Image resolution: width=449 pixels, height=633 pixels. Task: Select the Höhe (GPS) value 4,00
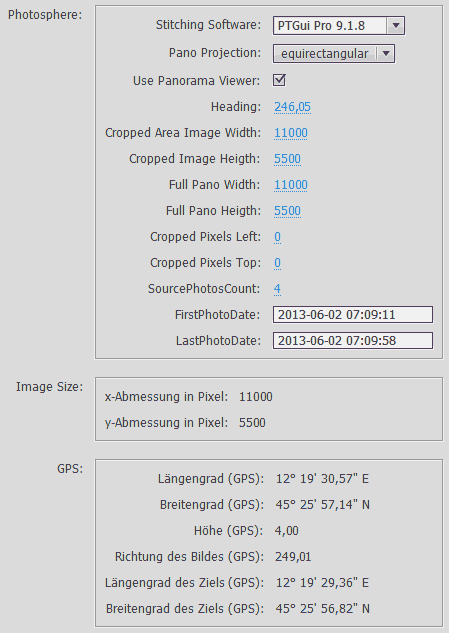(x=287, y=531)
